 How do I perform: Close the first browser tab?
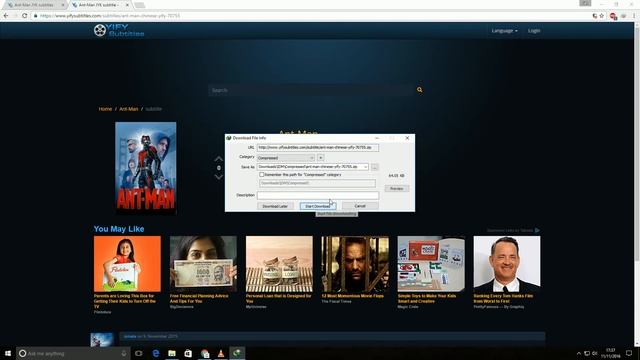[x=63, y=5]
